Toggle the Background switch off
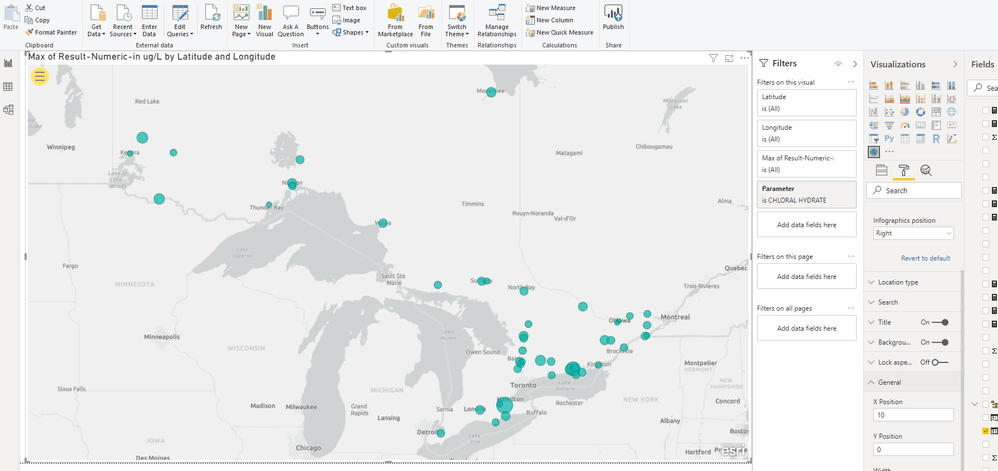This screenshot has height=471, width=998. [941, 342]
